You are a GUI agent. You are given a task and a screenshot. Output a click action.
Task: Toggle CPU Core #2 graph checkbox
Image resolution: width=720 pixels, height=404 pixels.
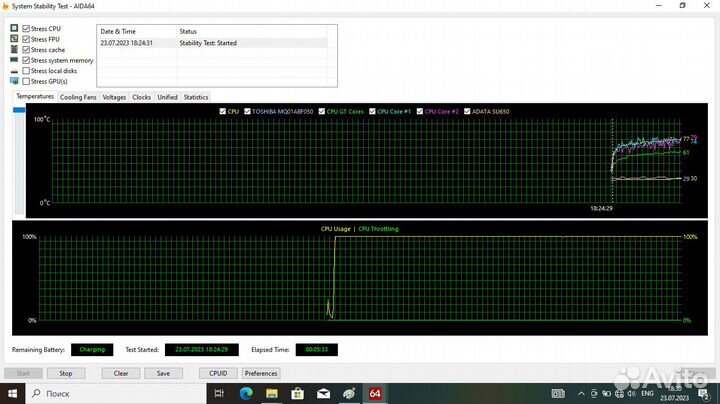pyautogui.click(x=420, y=111)
